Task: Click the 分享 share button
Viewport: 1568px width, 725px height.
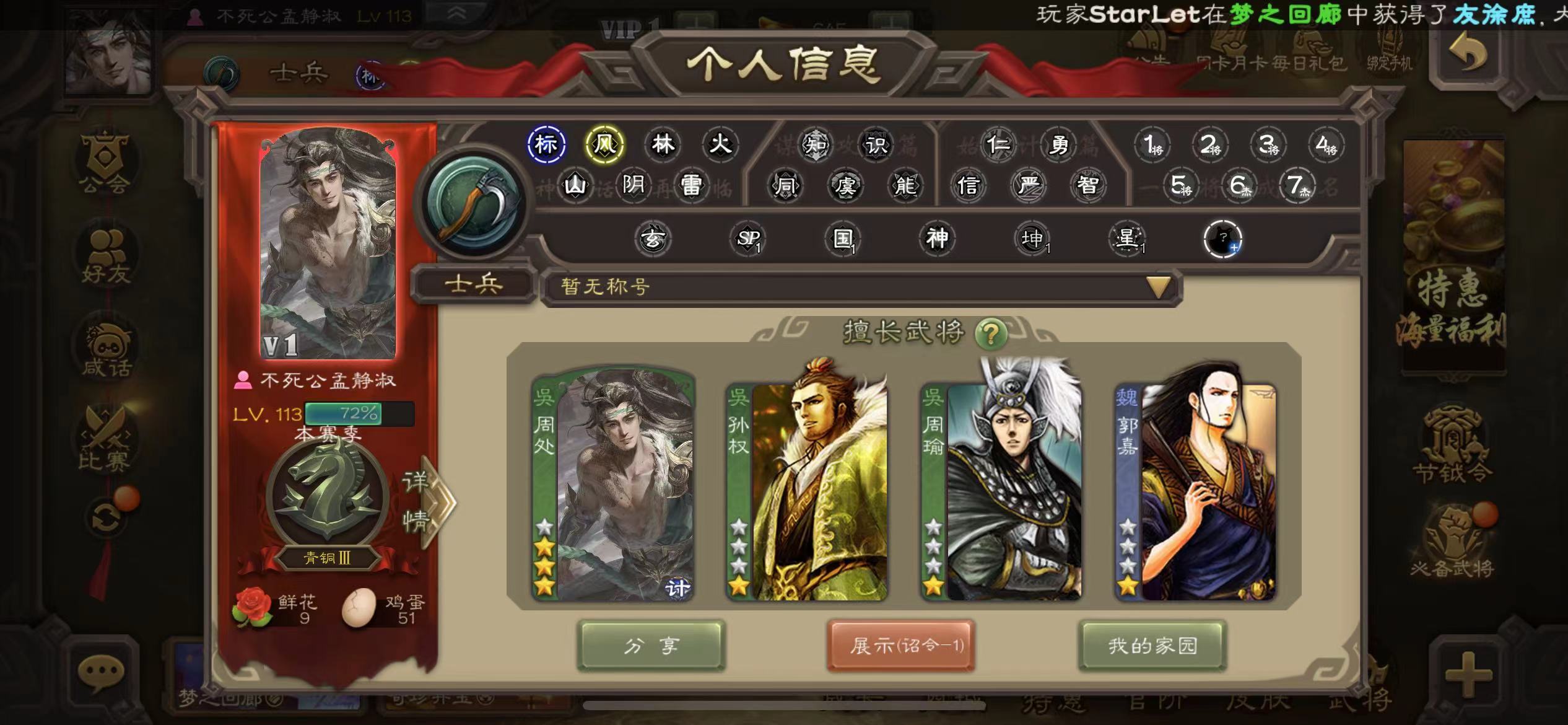Action: pos(651,646)
